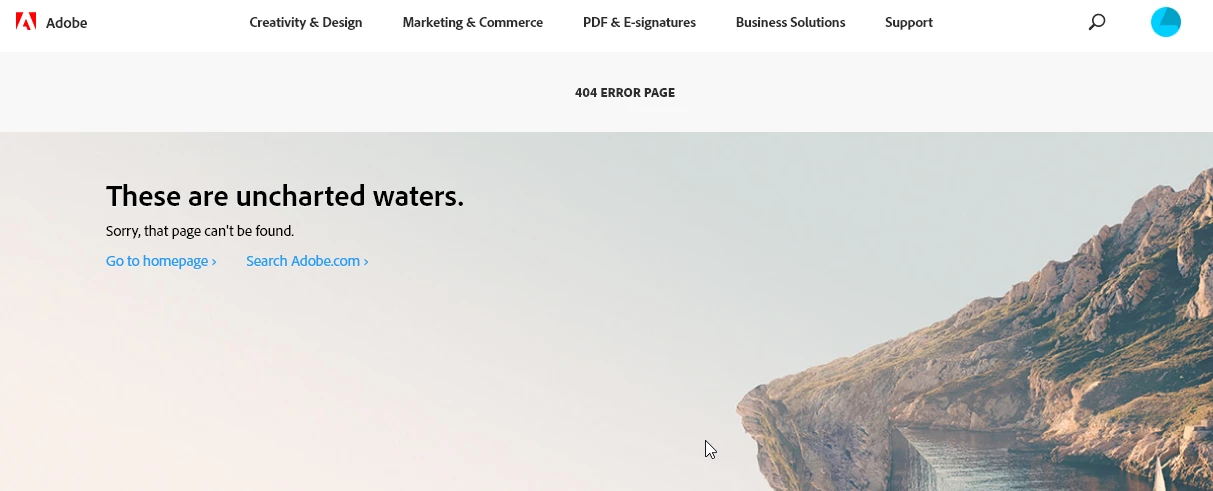Open search with the magnifying glass icon
The image size is (1213, 491).
tap(1097, 22)
